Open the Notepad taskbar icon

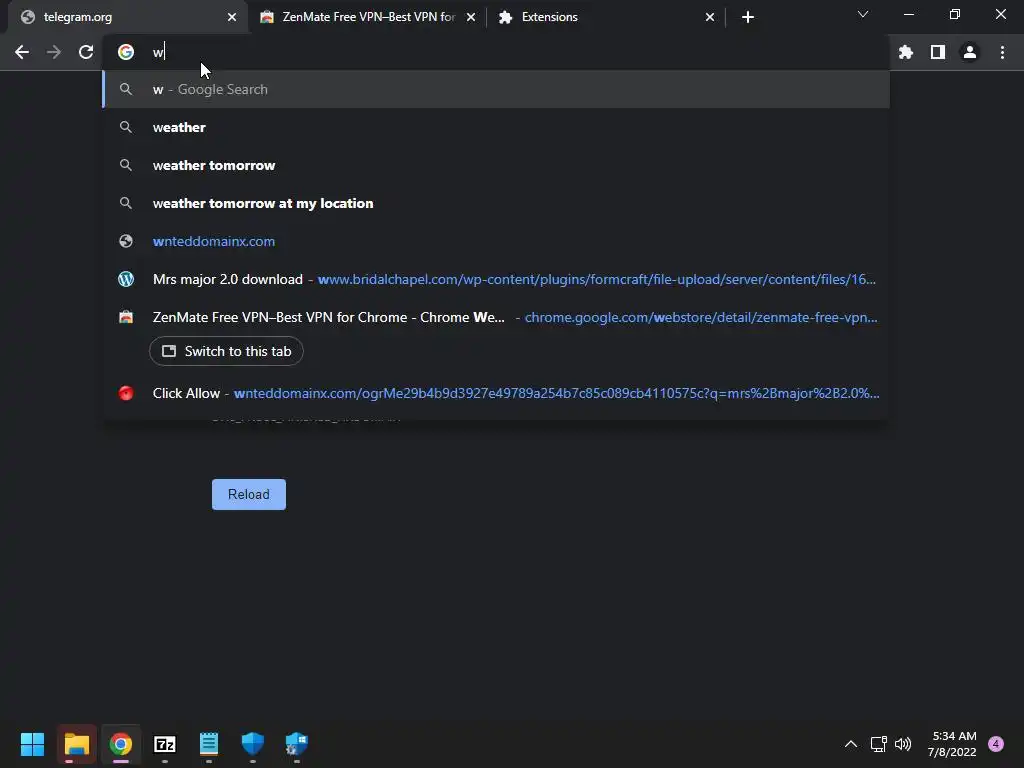pyautogui.click(x=209, y=744)
